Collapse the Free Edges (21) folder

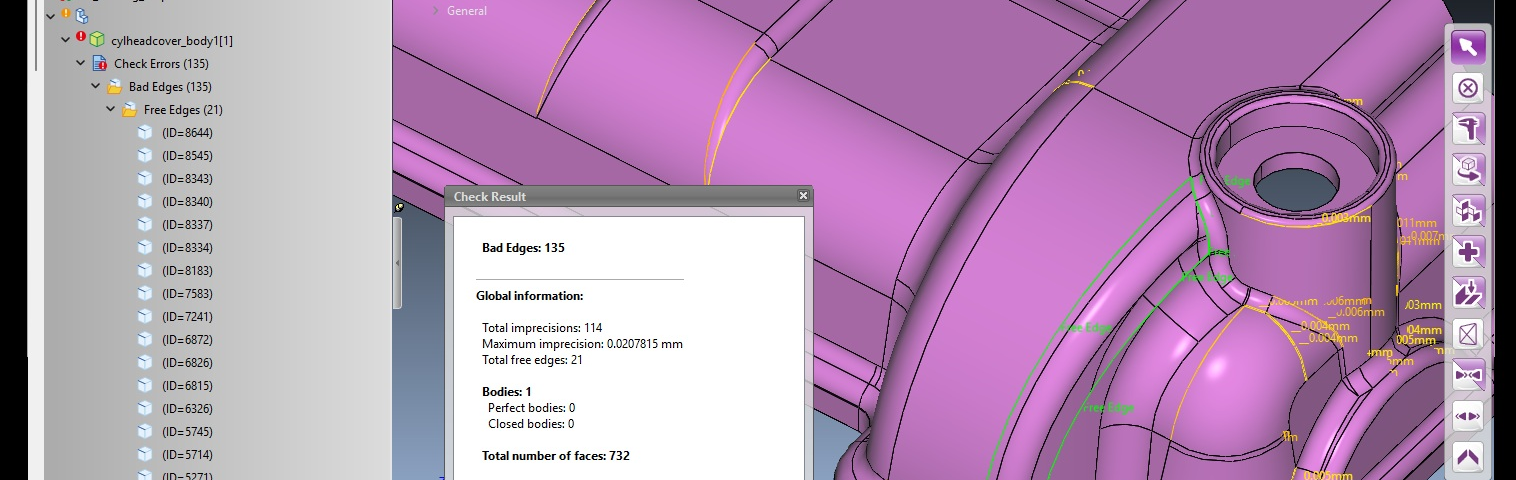[x=111, y=109]
